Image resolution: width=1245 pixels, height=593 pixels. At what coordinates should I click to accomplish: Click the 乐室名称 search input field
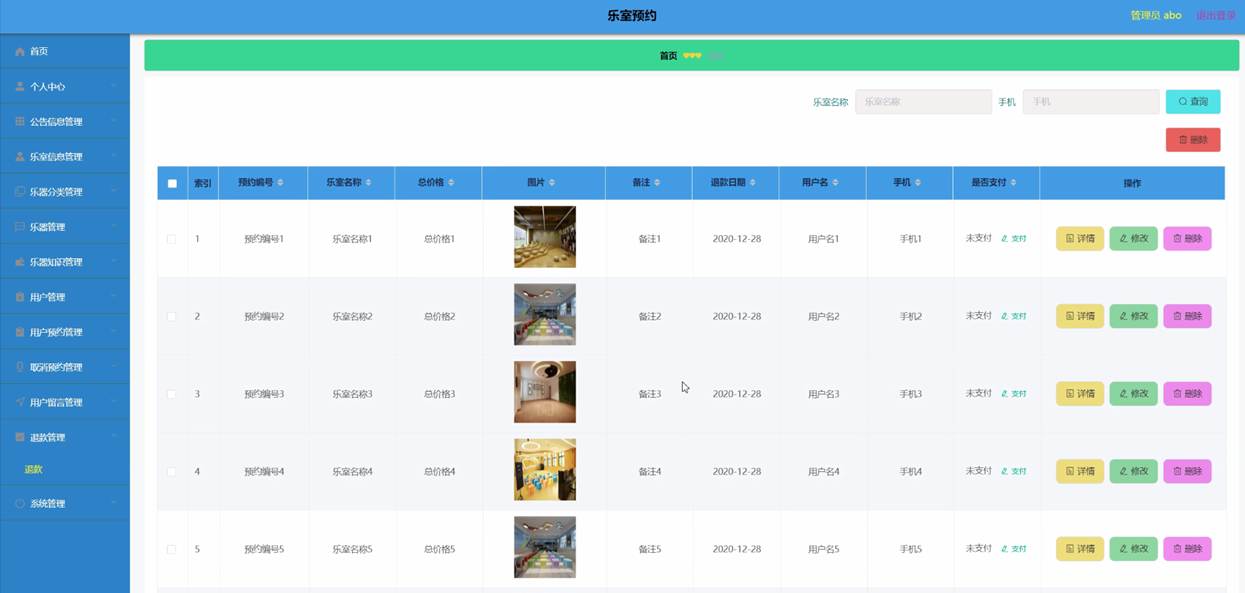(923, 101)
